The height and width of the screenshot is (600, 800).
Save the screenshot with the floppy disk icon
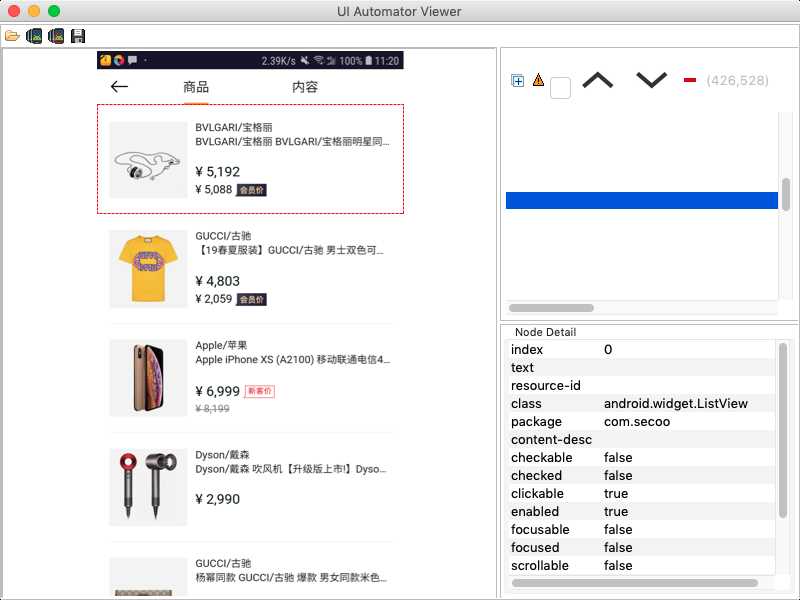pos(78,36)
